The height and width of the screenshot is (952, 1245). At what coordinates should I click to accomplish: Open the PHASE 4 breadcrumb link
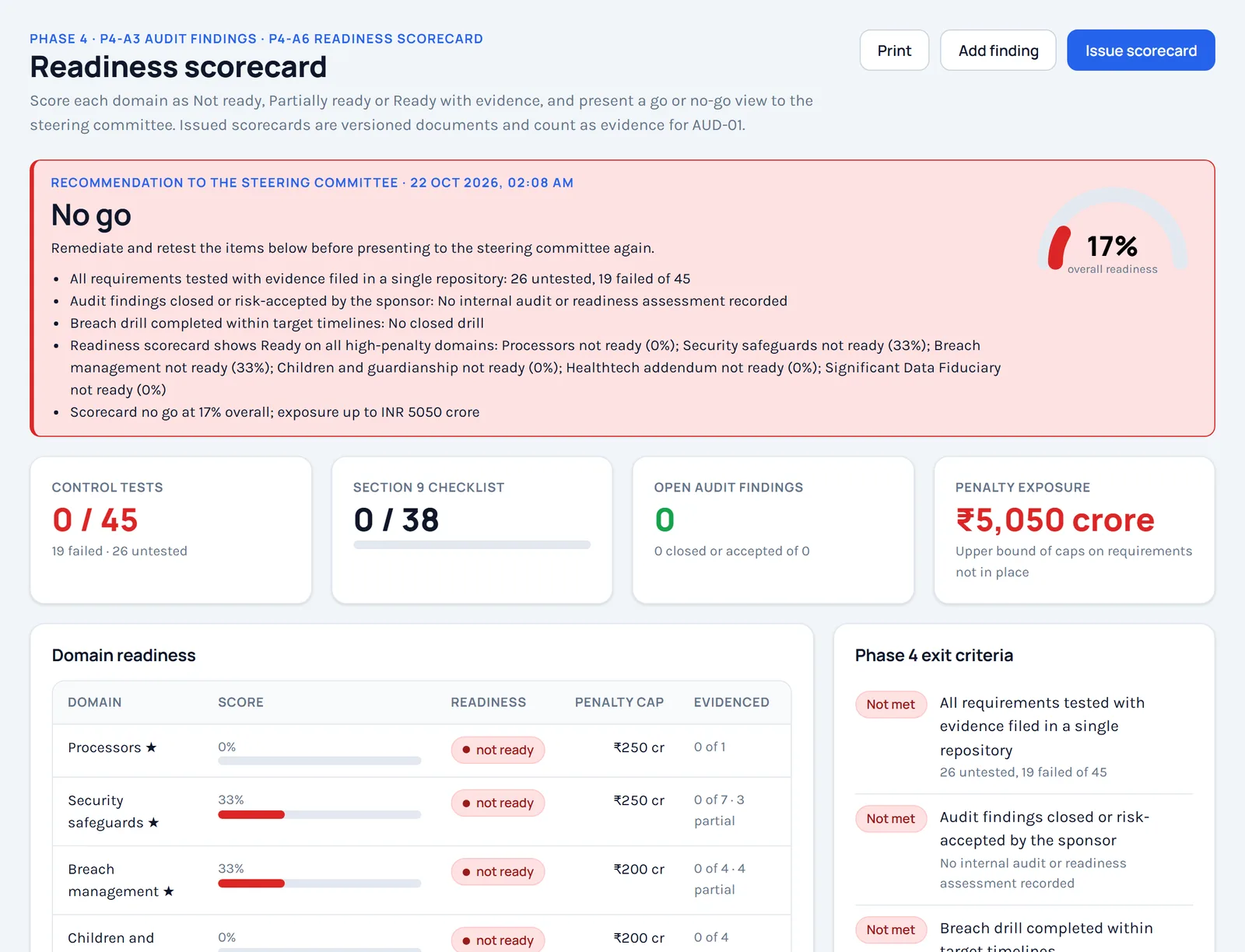pyautogui.click(x=58, y=39)
